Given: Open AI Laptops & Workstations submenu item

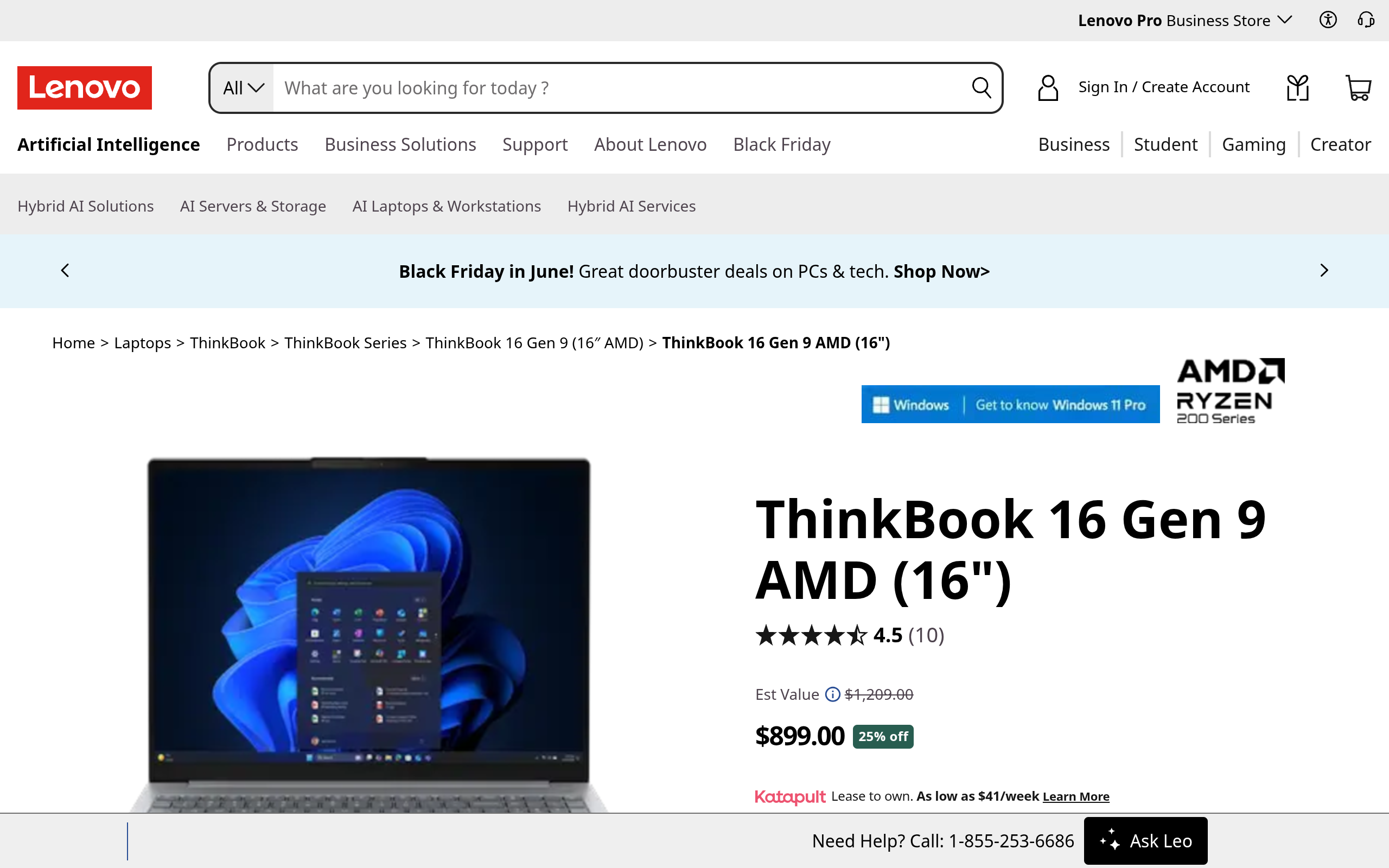Looking at the screenshot, I should pos(447,206).
